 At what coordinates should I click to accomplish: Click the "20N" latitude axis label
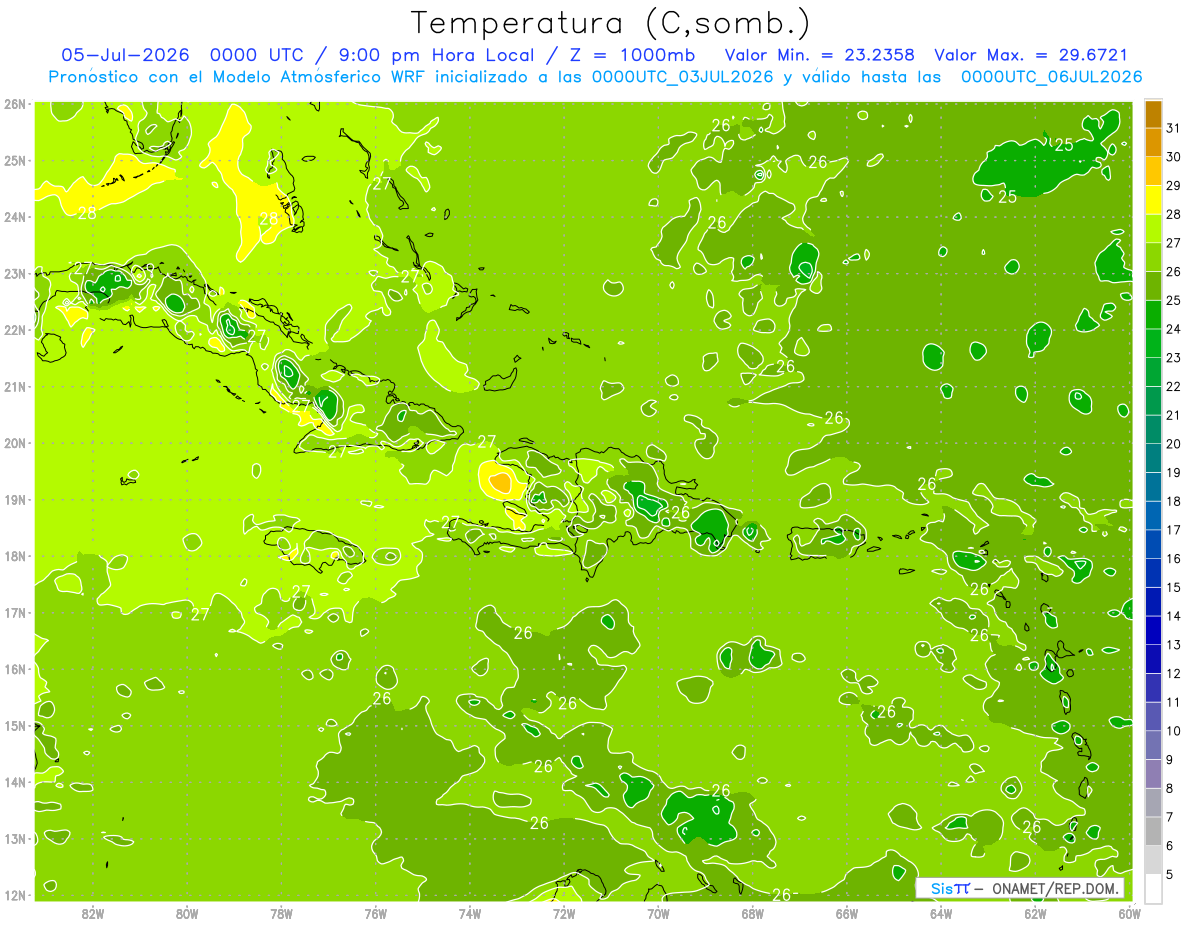pos(15,443)
